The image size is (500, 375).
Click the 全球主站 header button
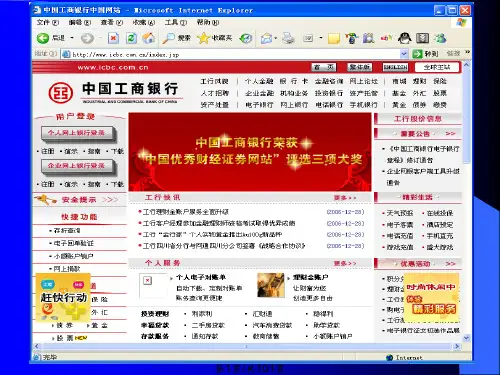click(x=437, y=67)
